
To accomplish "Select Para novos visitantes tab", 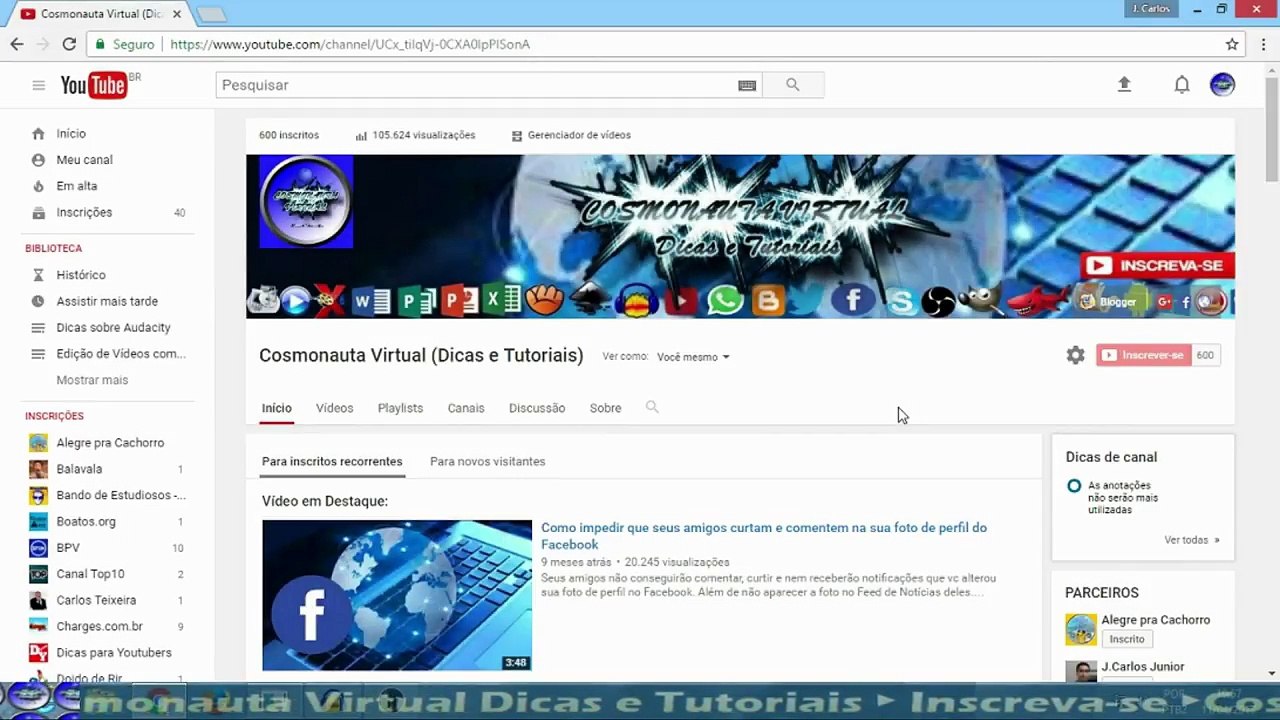I will 488,462.
